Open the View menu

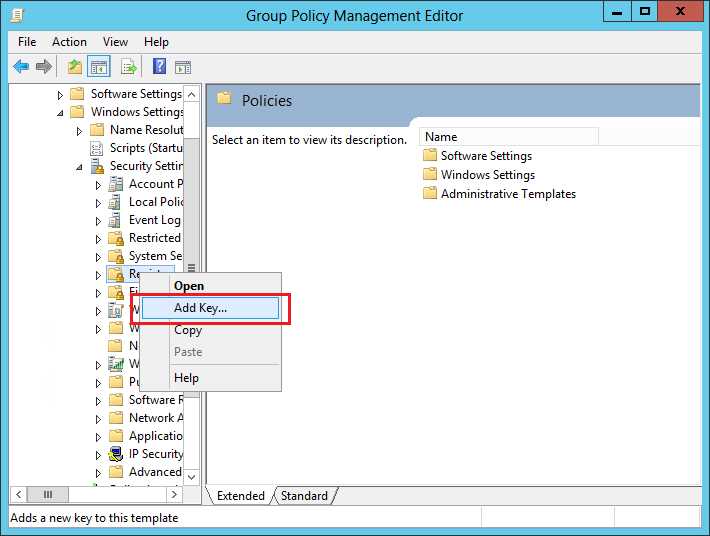tap(115, 42)
